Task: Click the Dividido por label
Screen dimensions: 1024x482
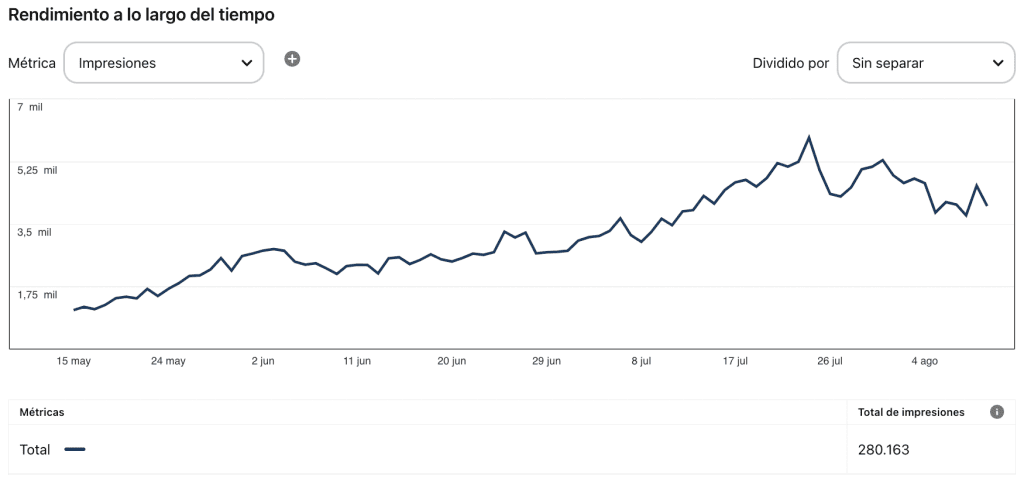Action: point(790,63)
